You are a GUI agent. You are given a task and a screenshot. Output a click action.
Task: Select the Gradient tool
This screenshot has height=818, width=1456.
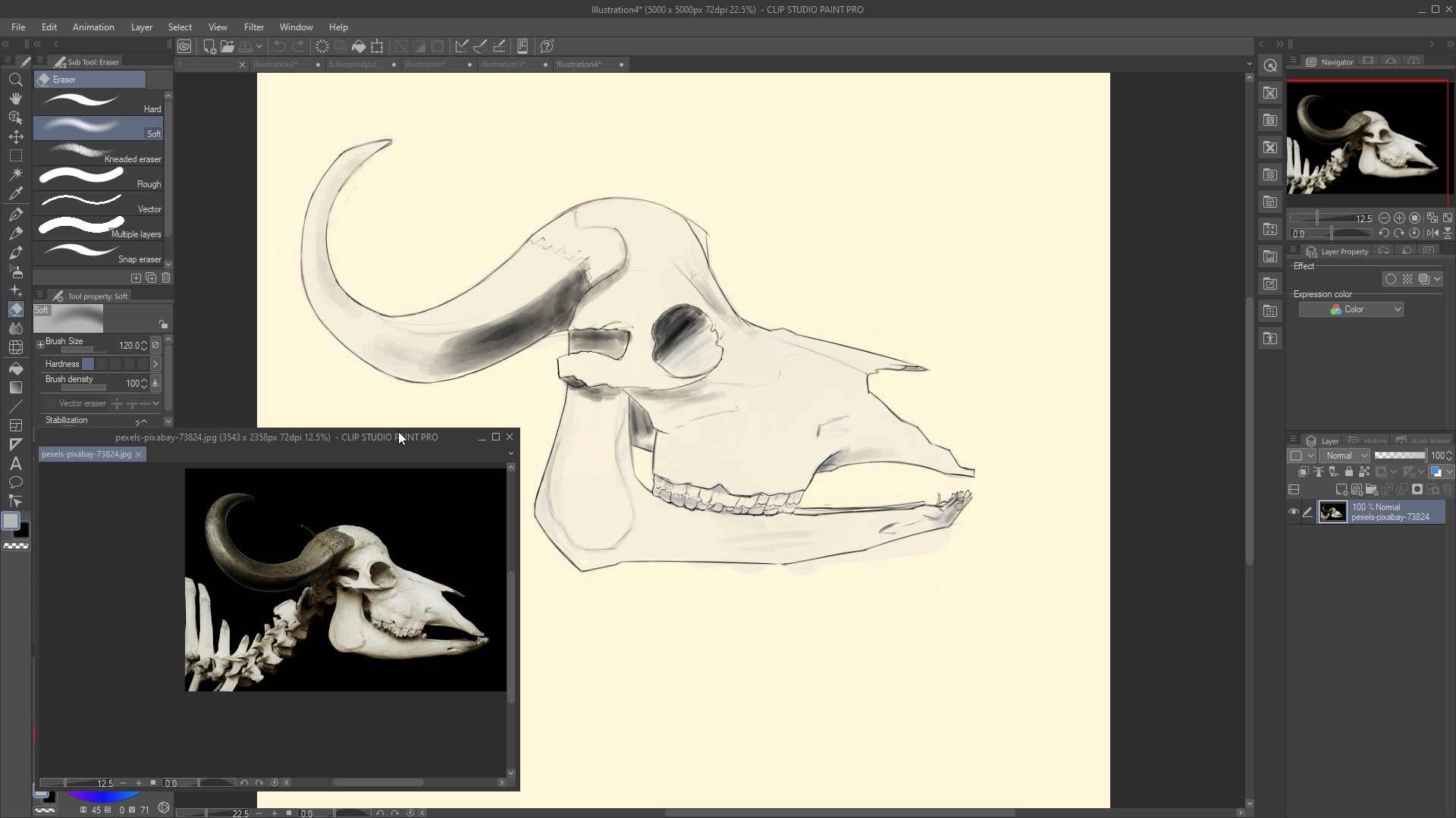pyautogui.click(x=15, y=387)
